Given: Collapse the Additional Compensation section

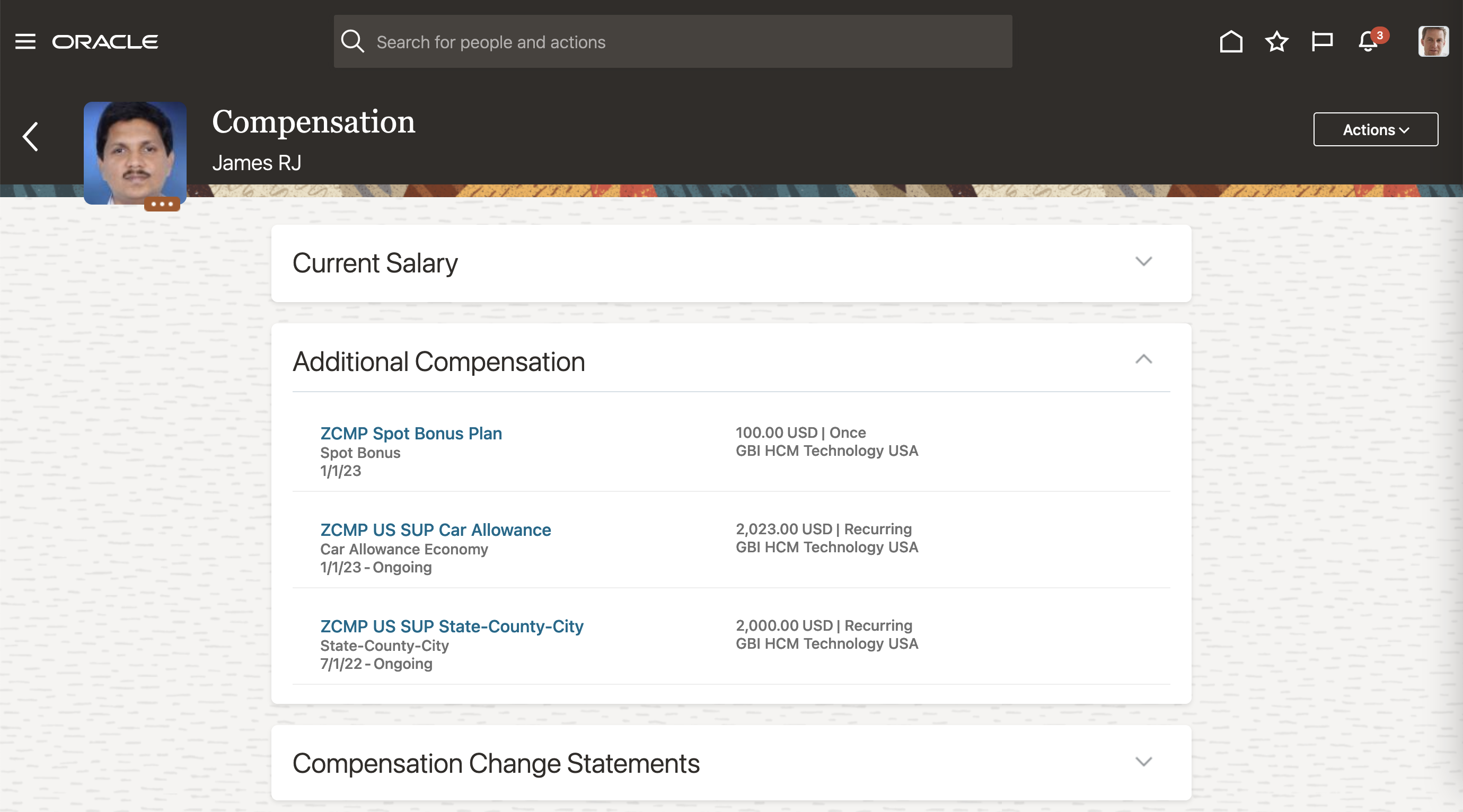Looking at the screenshot, I should (1143, 359).
